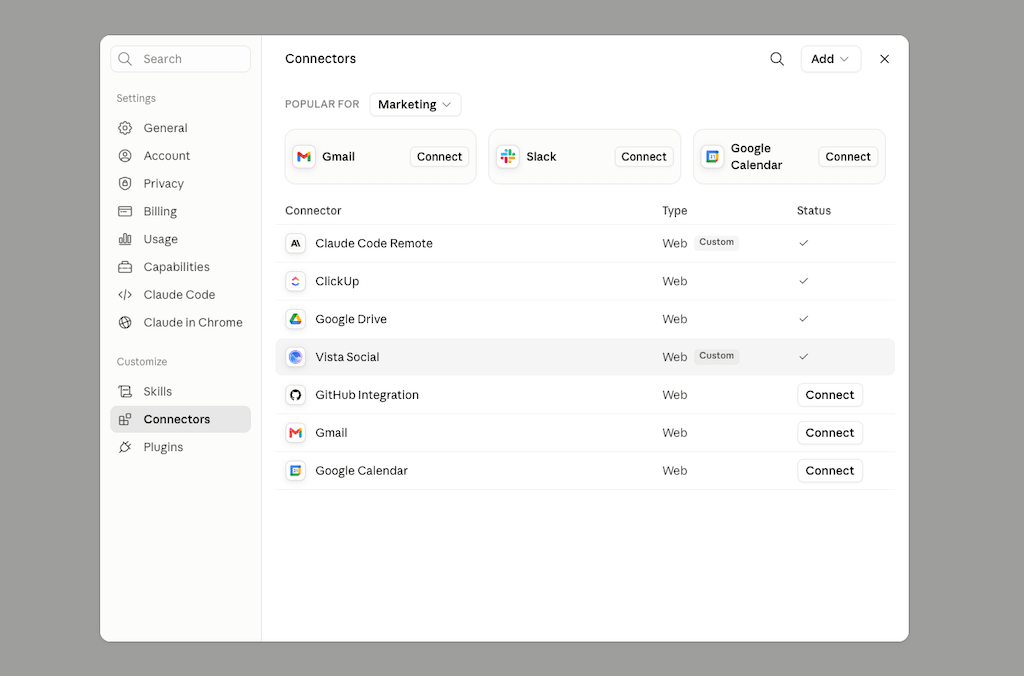Click the Claude Code Remote connector name
Viewport: 1024px width, 676px height.
[374, 244]
